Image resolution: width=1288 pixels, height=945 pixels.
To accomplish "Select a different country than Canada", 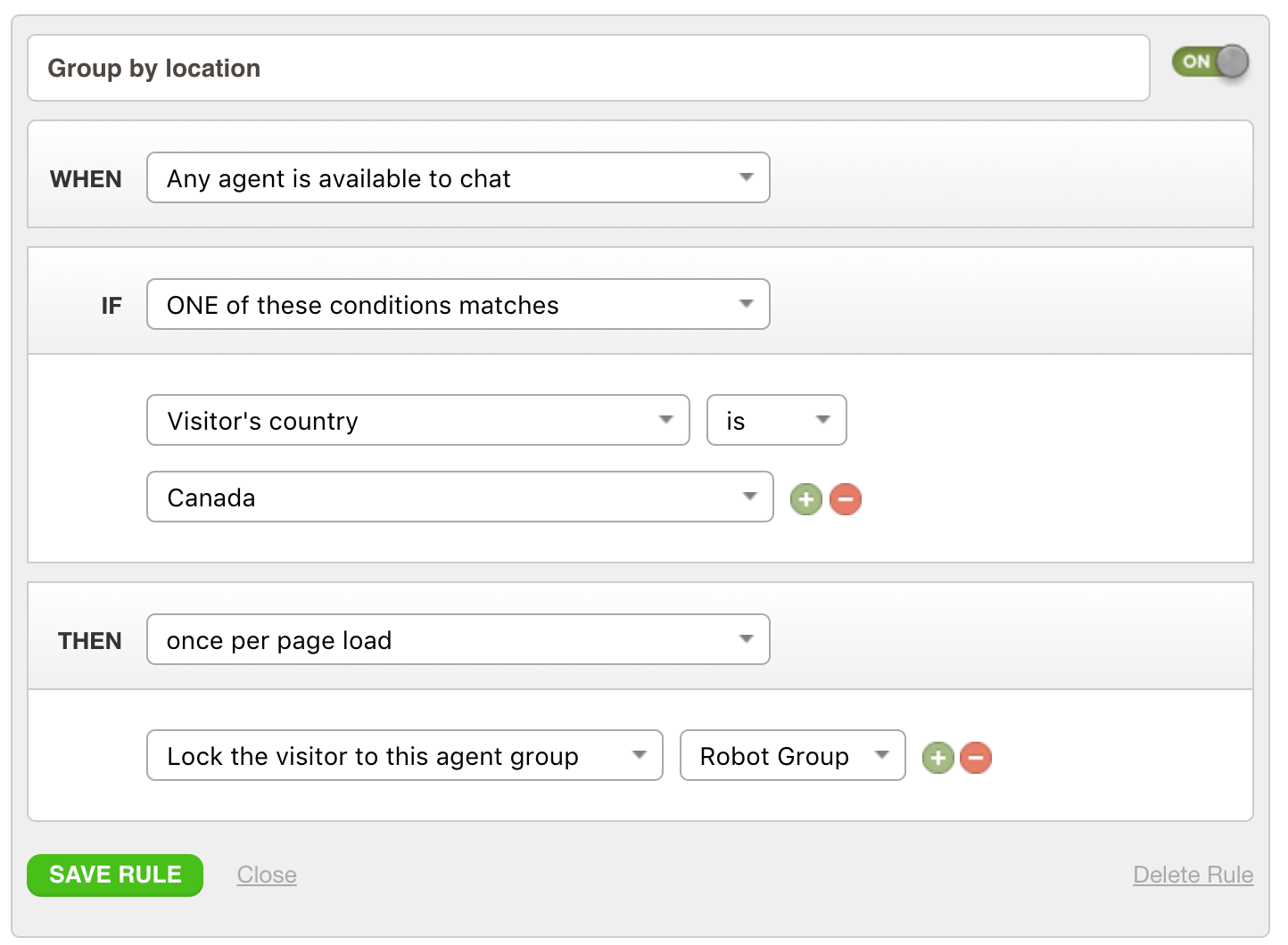I will click(459, 497).
